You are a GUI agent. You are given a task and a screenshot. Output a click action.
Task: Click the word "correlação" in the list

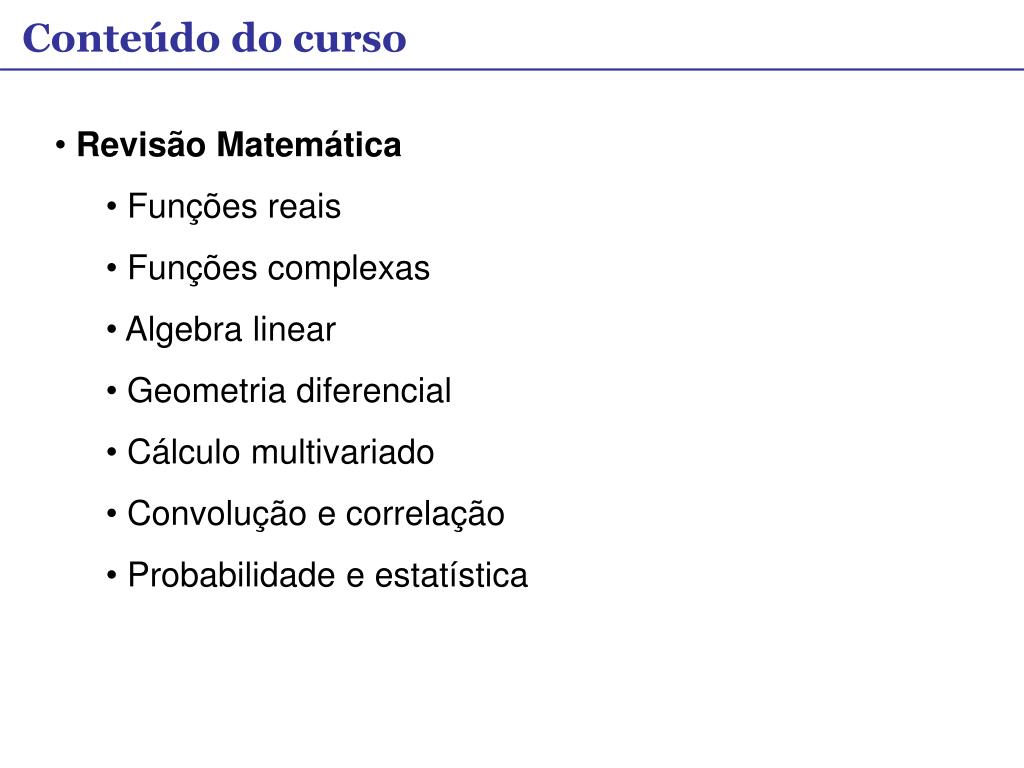pyautogui.click(x=425, y=515)
